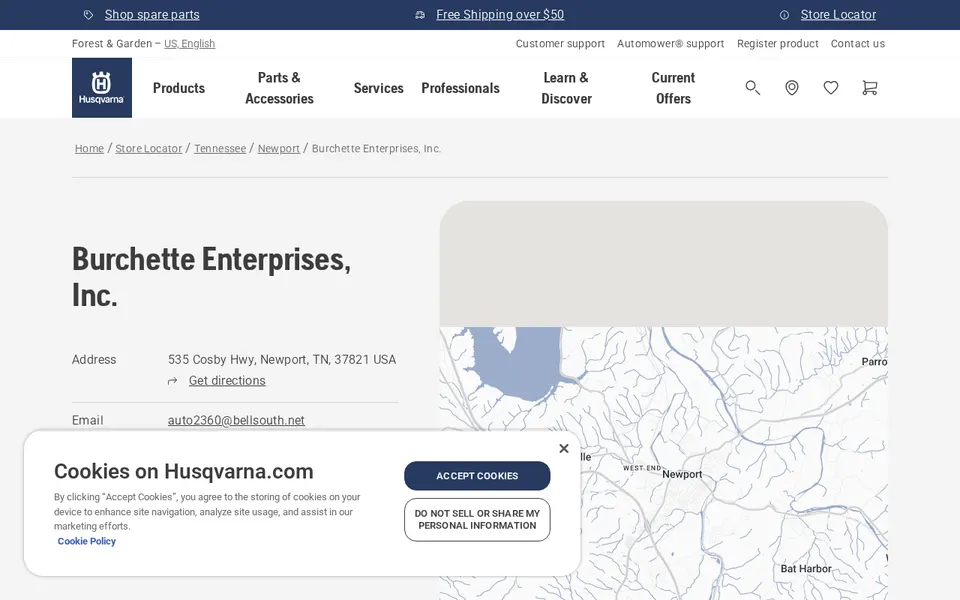Click the Newport label on the map
This screenshot has height=600, width=960.
click(682, 474)
